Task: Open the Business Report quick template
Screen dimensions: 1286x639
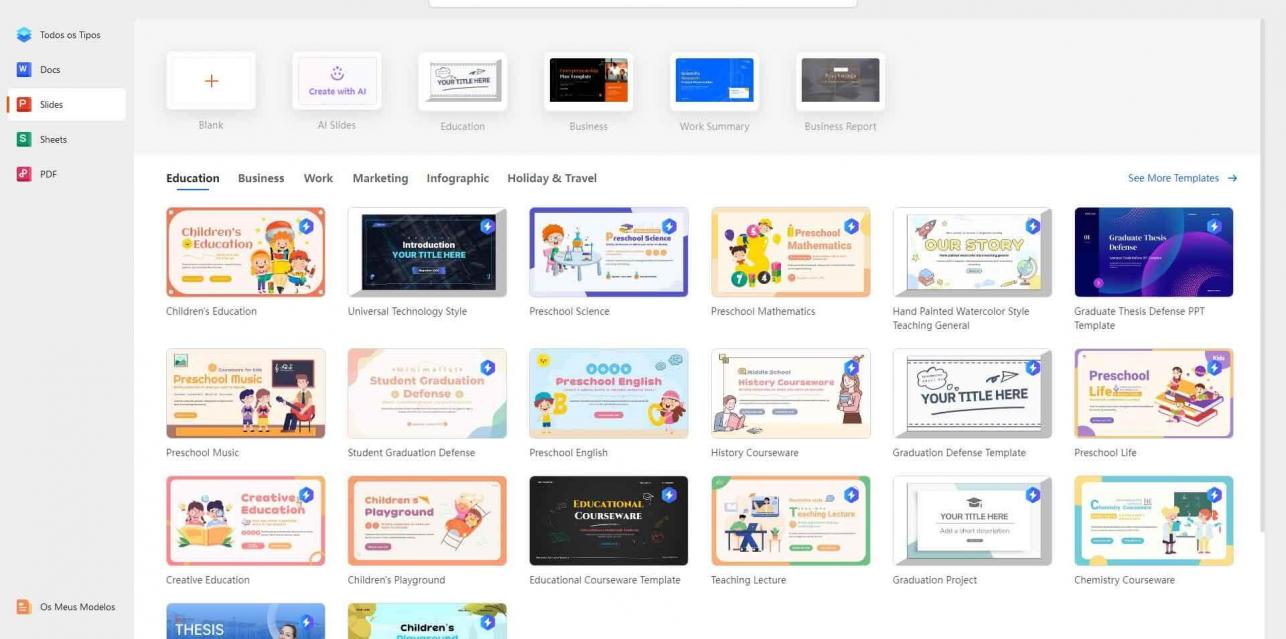Action: click(840, 81)
